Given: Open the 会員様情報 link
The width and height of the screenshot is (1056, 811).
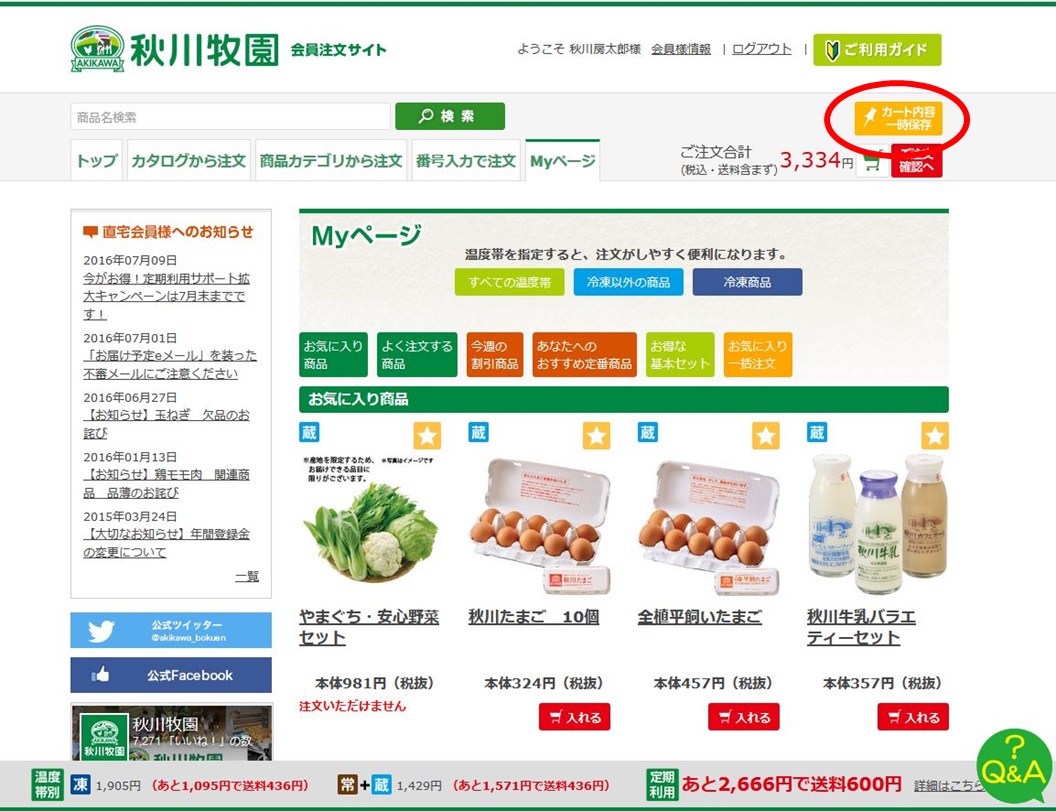Looking at the screenshot, I should click(681, 49).
